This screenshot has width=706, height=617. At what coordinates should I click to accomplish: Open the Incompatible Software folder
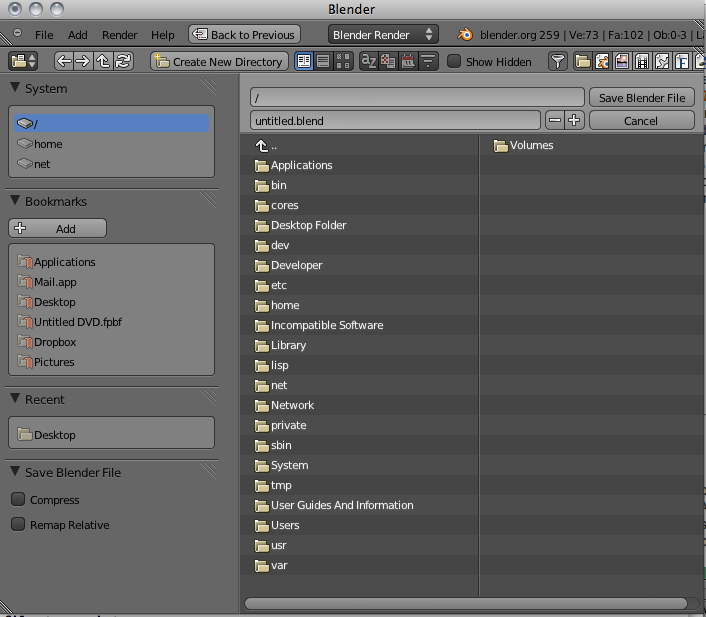coord(359,325)
